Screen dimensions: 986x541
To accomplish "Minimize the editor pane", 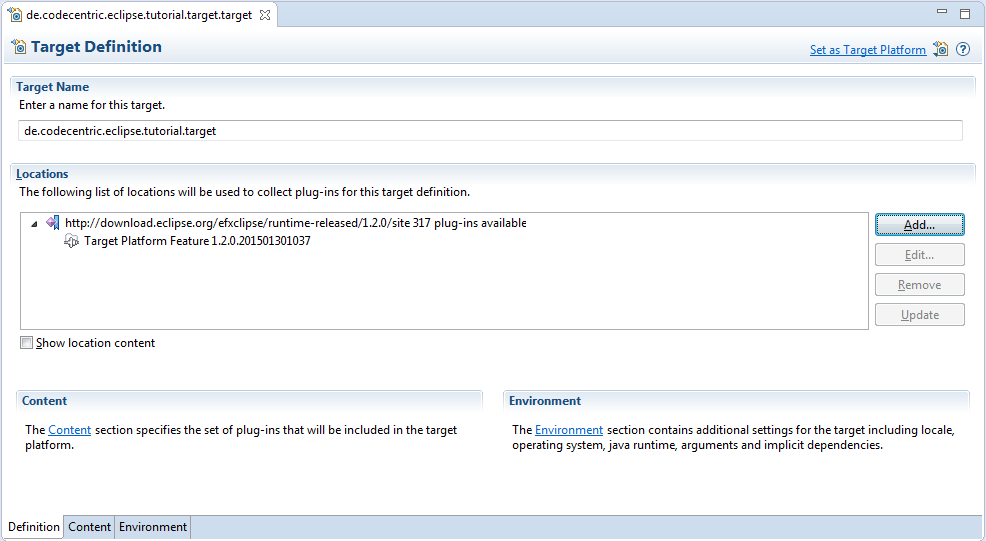I will click(942, 13).
